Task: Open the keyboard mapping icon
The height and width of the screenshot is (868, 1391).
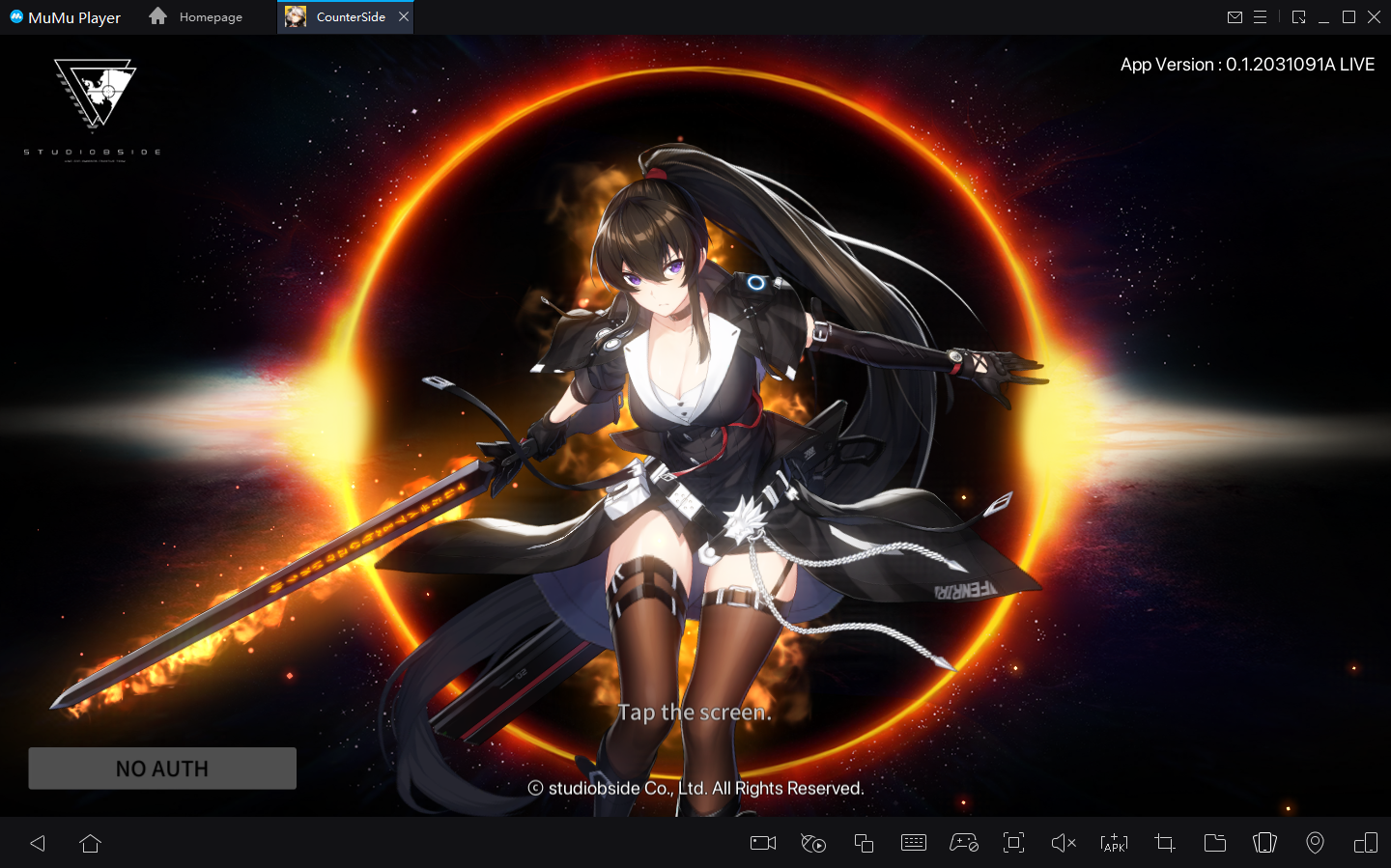Action: pos(914,843)
